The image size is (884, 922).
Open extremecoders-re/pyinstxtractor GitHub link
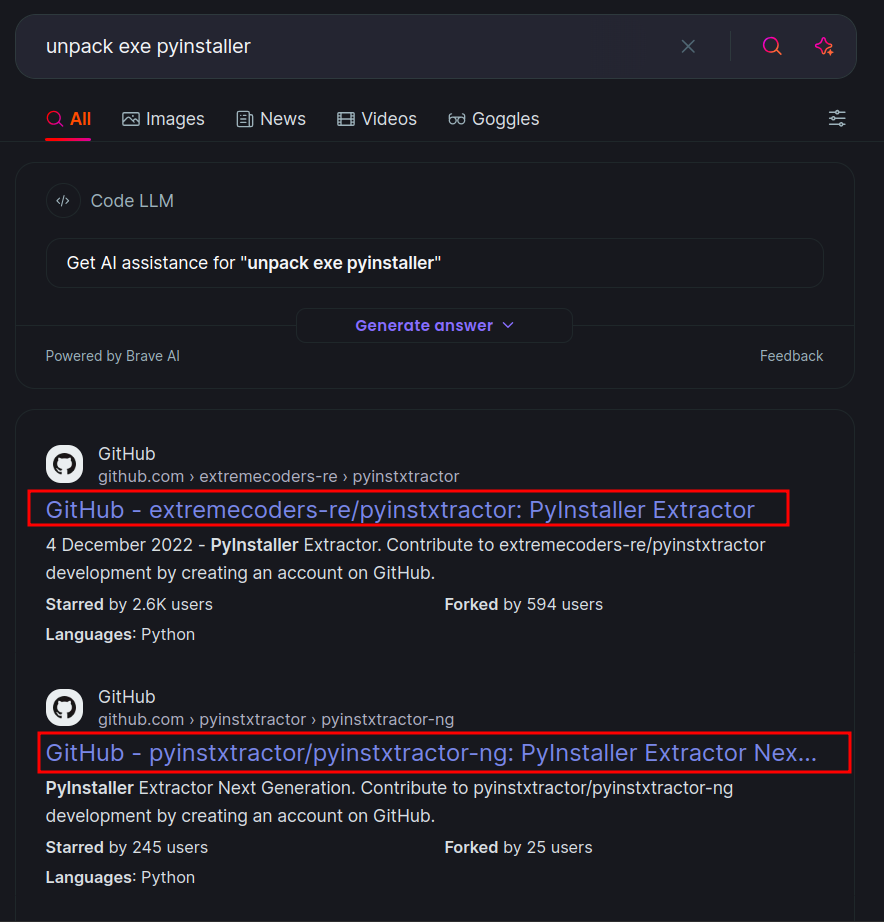[400, 510]
